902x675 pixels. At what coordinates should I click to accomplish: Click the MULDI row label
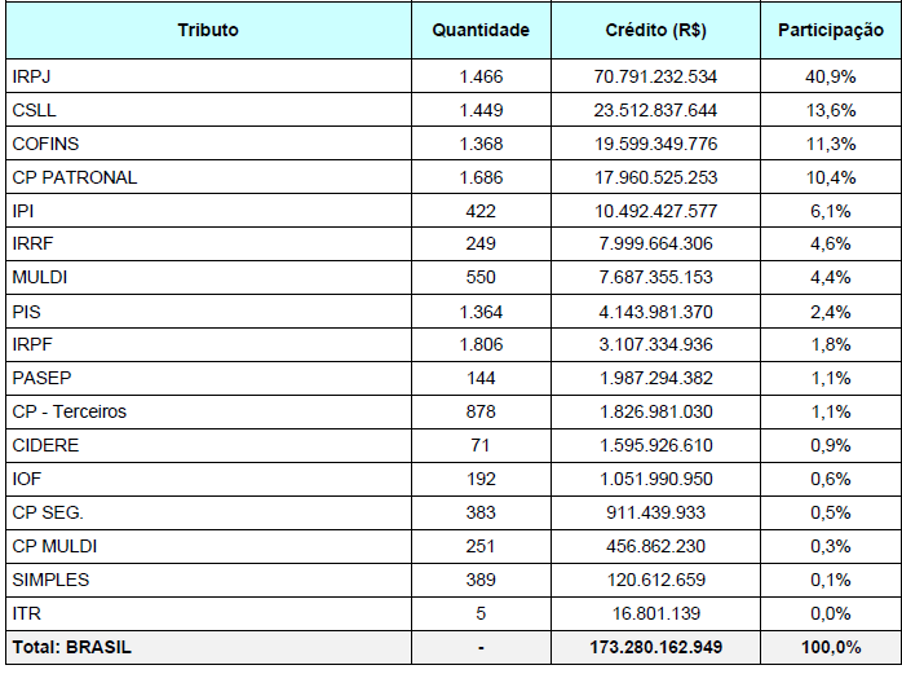pyautogui.click(x=40, y=277)
